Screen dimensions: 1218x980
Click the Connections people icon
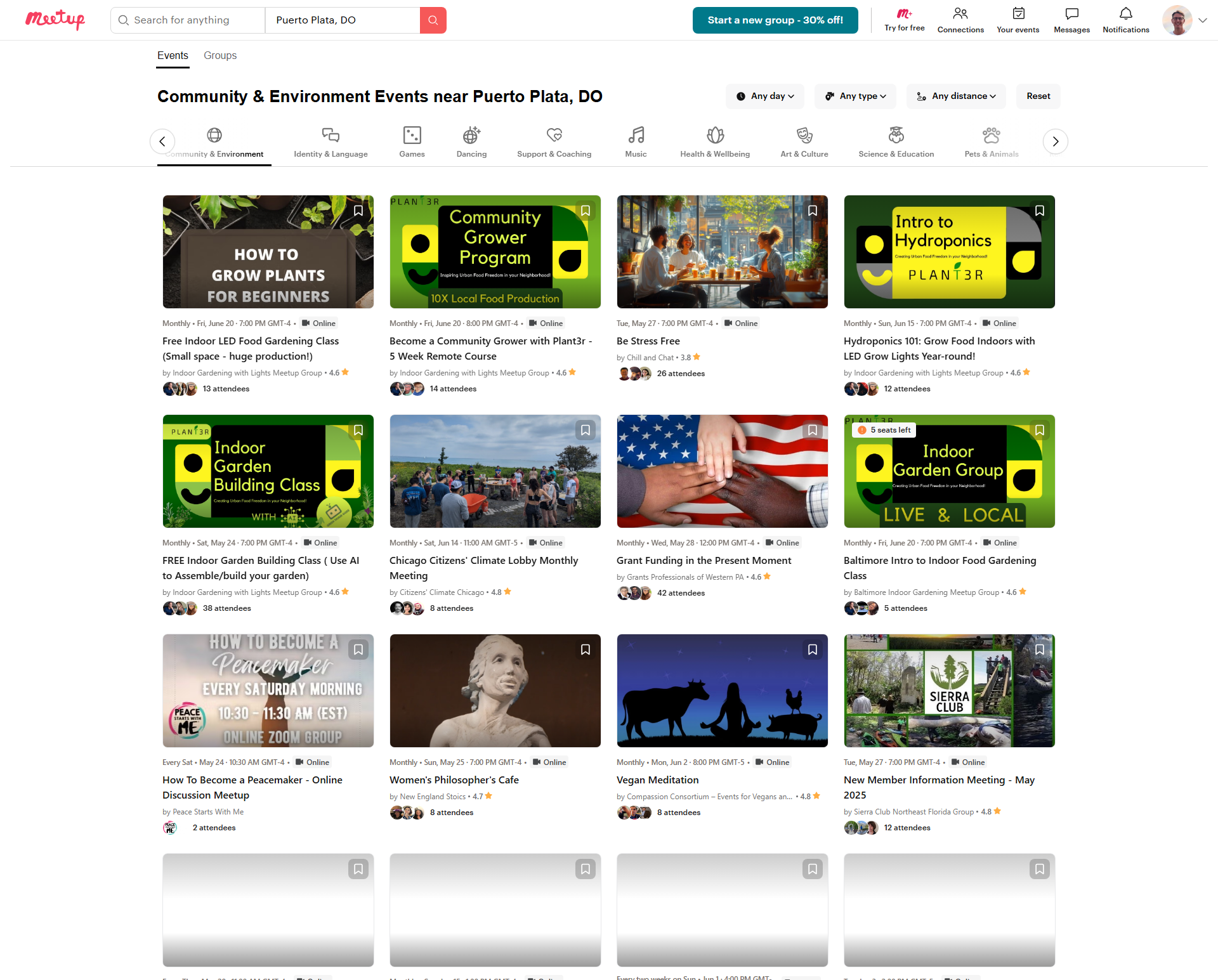[x=960, y=14]
